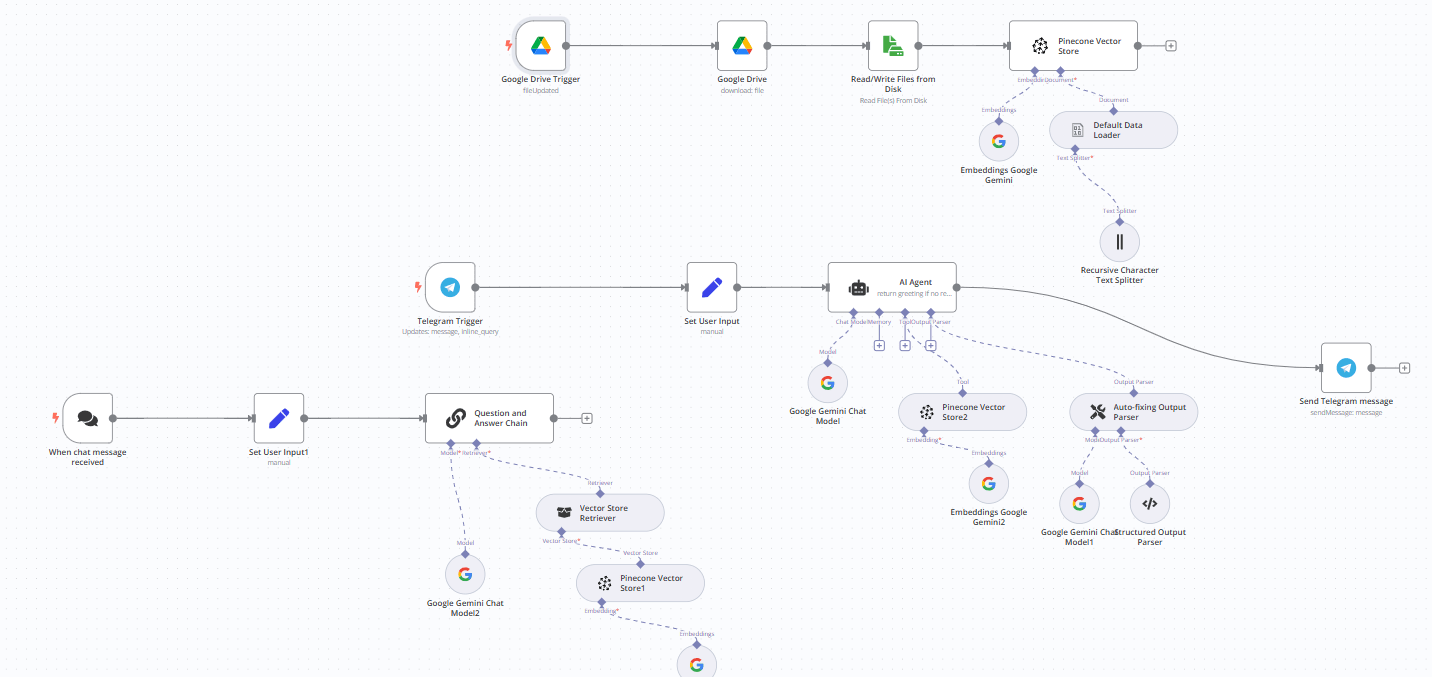Screen dimensions: 1432x677
Task: Select the Pinecone Vector Store2 tool node
Action: [962, 412]
